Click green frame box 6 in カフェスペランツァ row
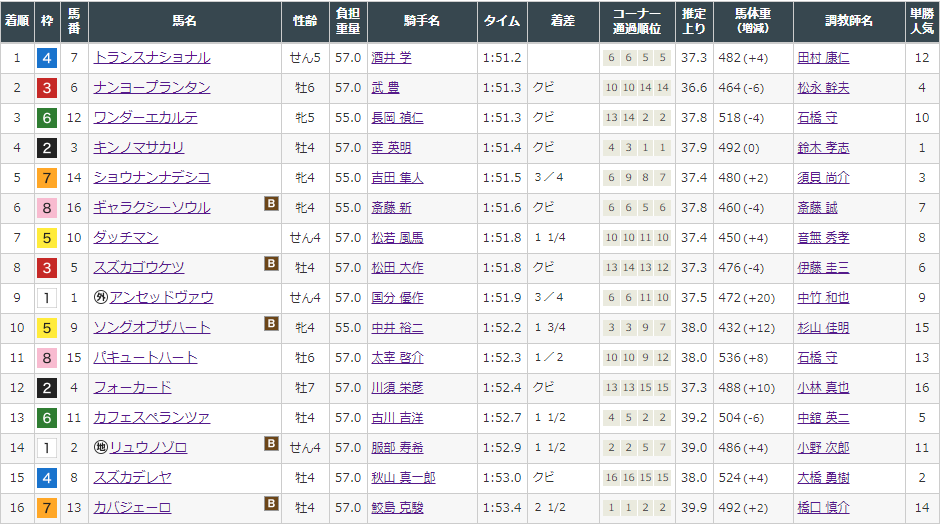Screen dimensions: 942x526 pyautogui.click(x=47, y=419)
